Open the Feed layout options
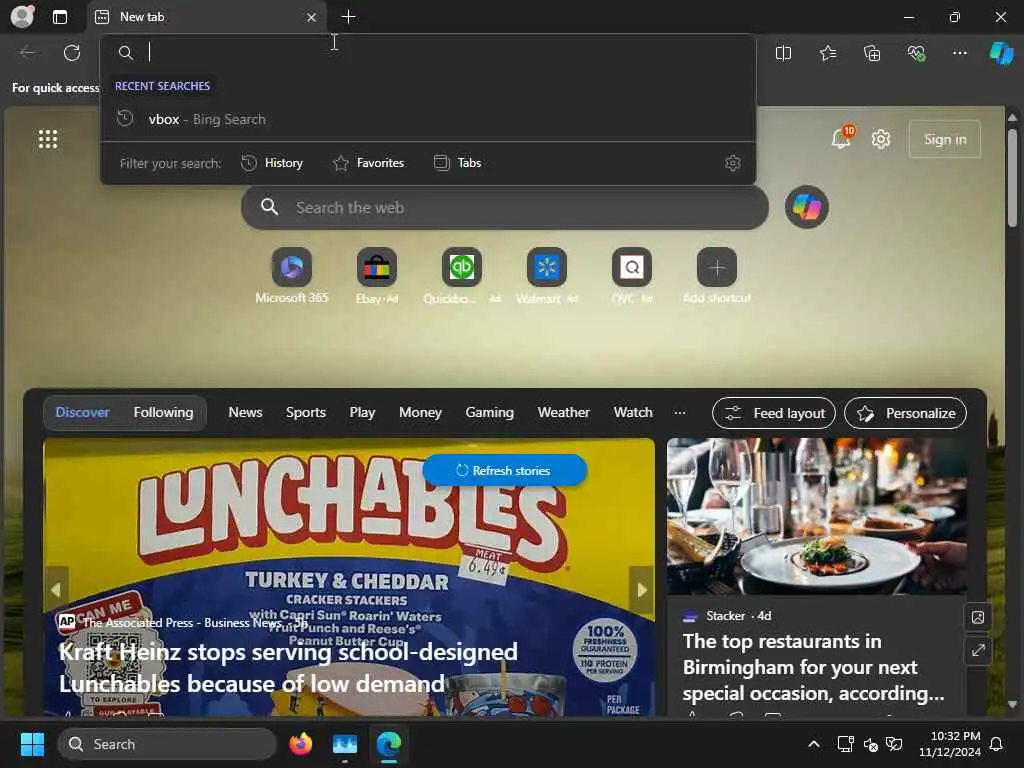The image size is (1024, 768). click(x=774, y=413)
